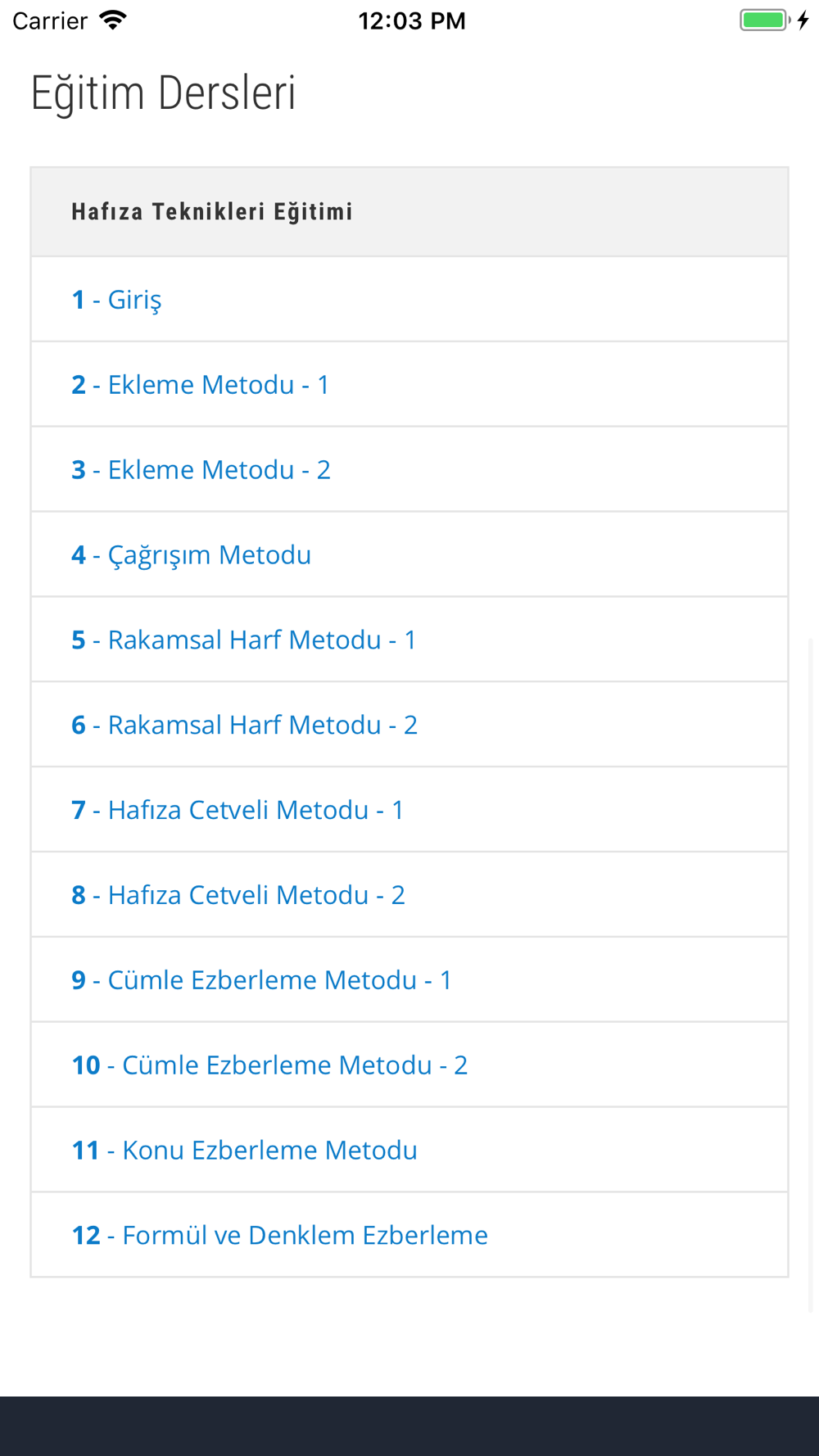
Task: Tap the charging bolt icon
Action: [803, 20]
